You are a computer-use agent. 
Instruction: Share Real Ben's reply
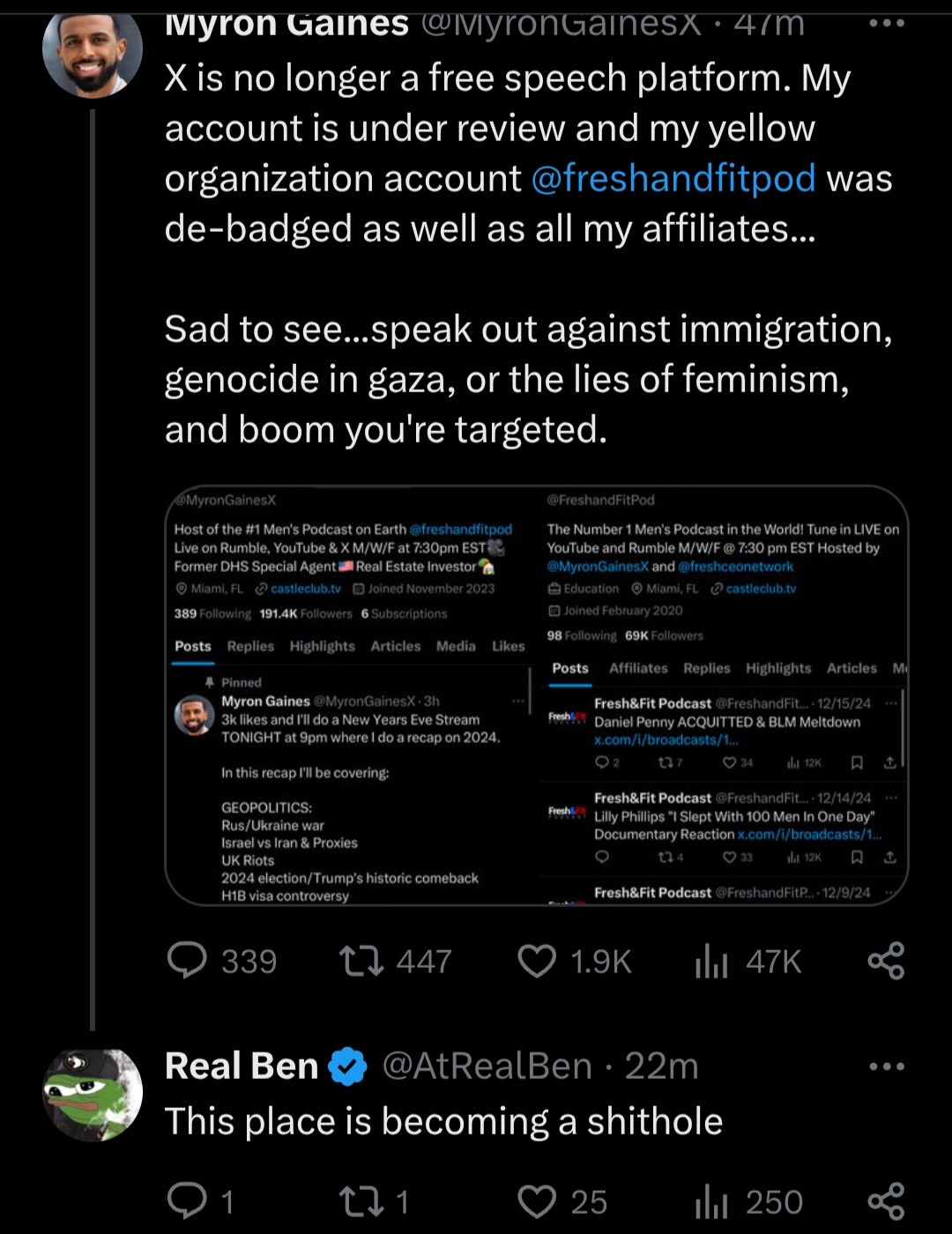pos(886,1201)
